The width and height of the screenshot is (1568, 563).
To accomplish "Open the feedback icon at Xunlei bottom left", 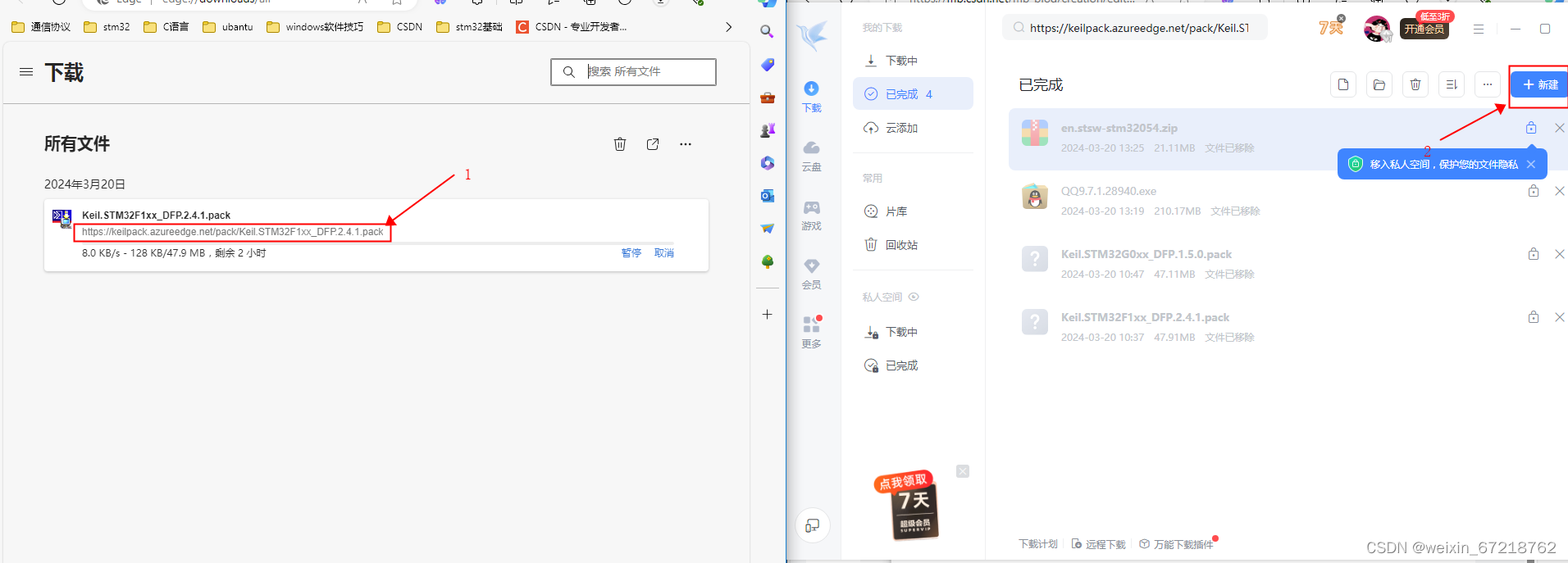I will point(812,525).
